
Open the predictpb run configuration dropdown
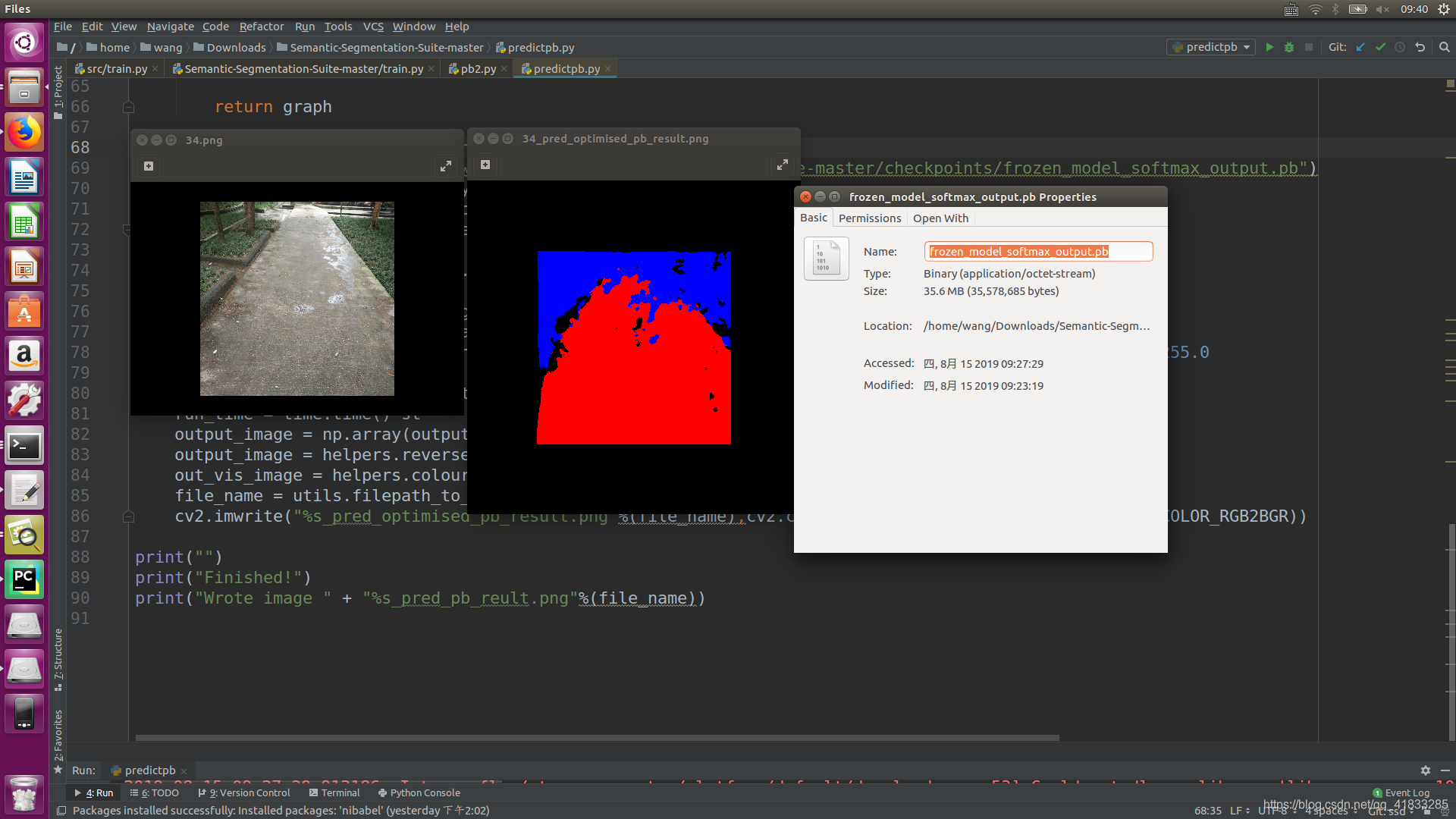pyautogui.click(x=1211, y=47)
